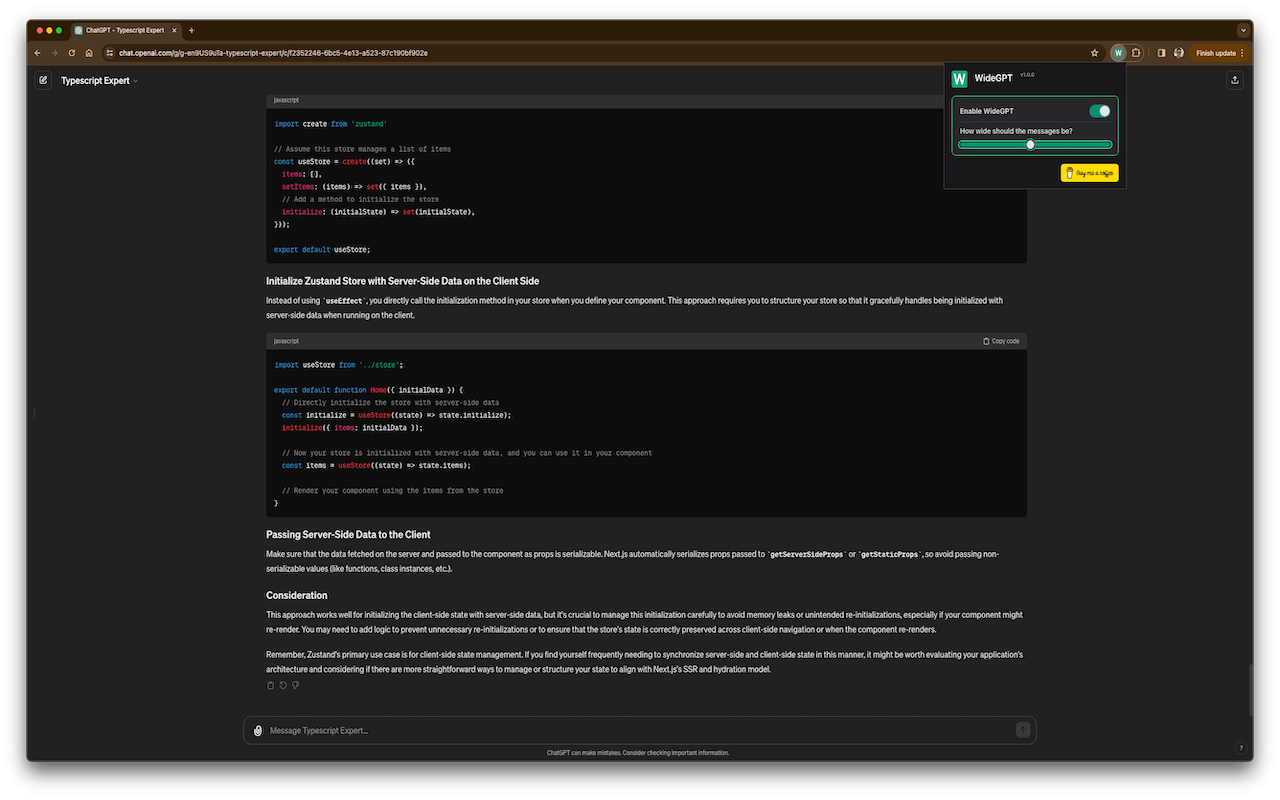
Task: Copy the response with clipboard icon
Action: click(270, 685)
